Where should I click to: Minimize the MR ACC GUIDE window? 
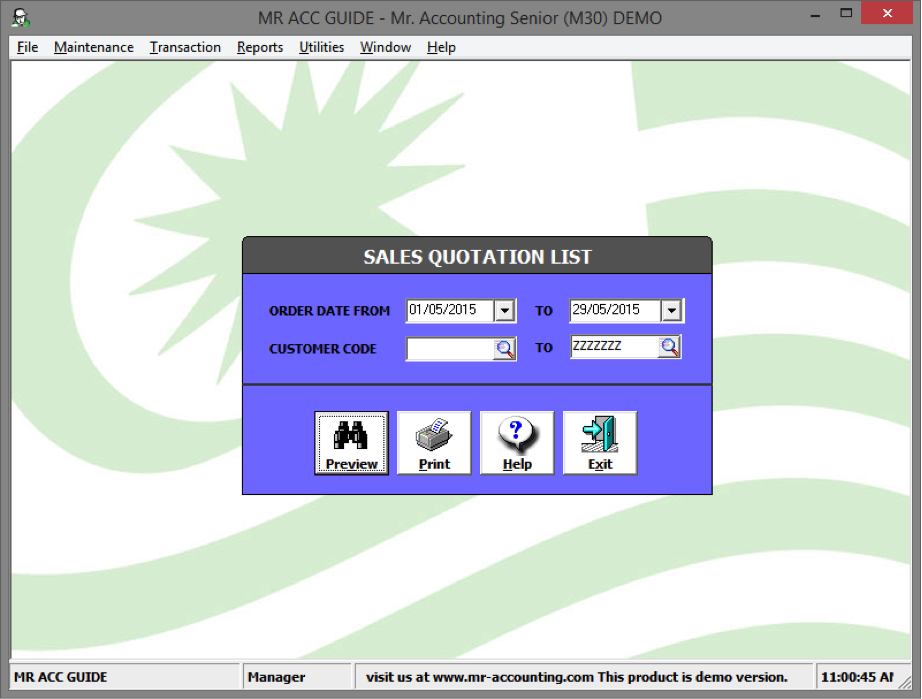point(815,15)
